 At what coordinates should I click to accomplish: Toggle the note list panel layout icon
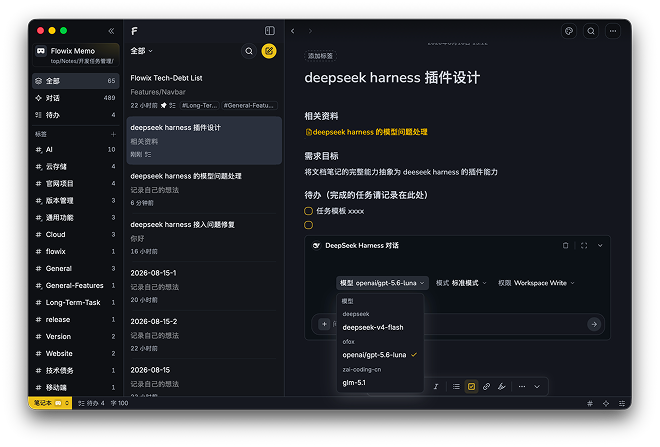click(269, 31)
